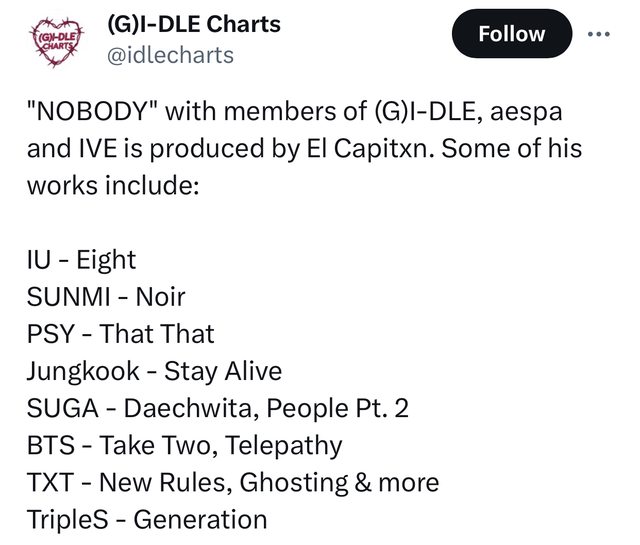This screenshot has width=640, height=545.
Task: Select the "TXT - New Rules, Ghosting" line
Action: coord(186,482)
